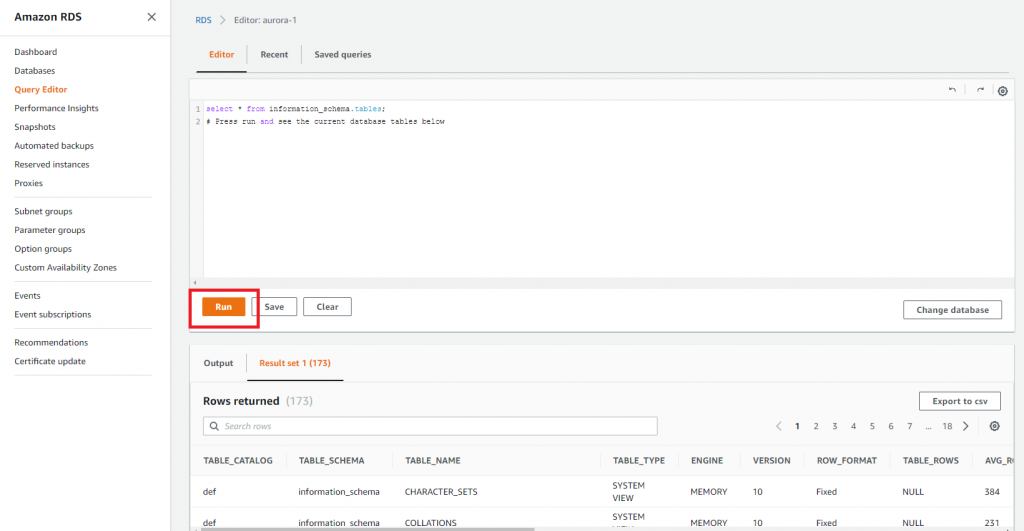Switch to the Recent tab
Image resolution: width=1024 pixels, height=531 pixels.
click(x=274, y=55)
